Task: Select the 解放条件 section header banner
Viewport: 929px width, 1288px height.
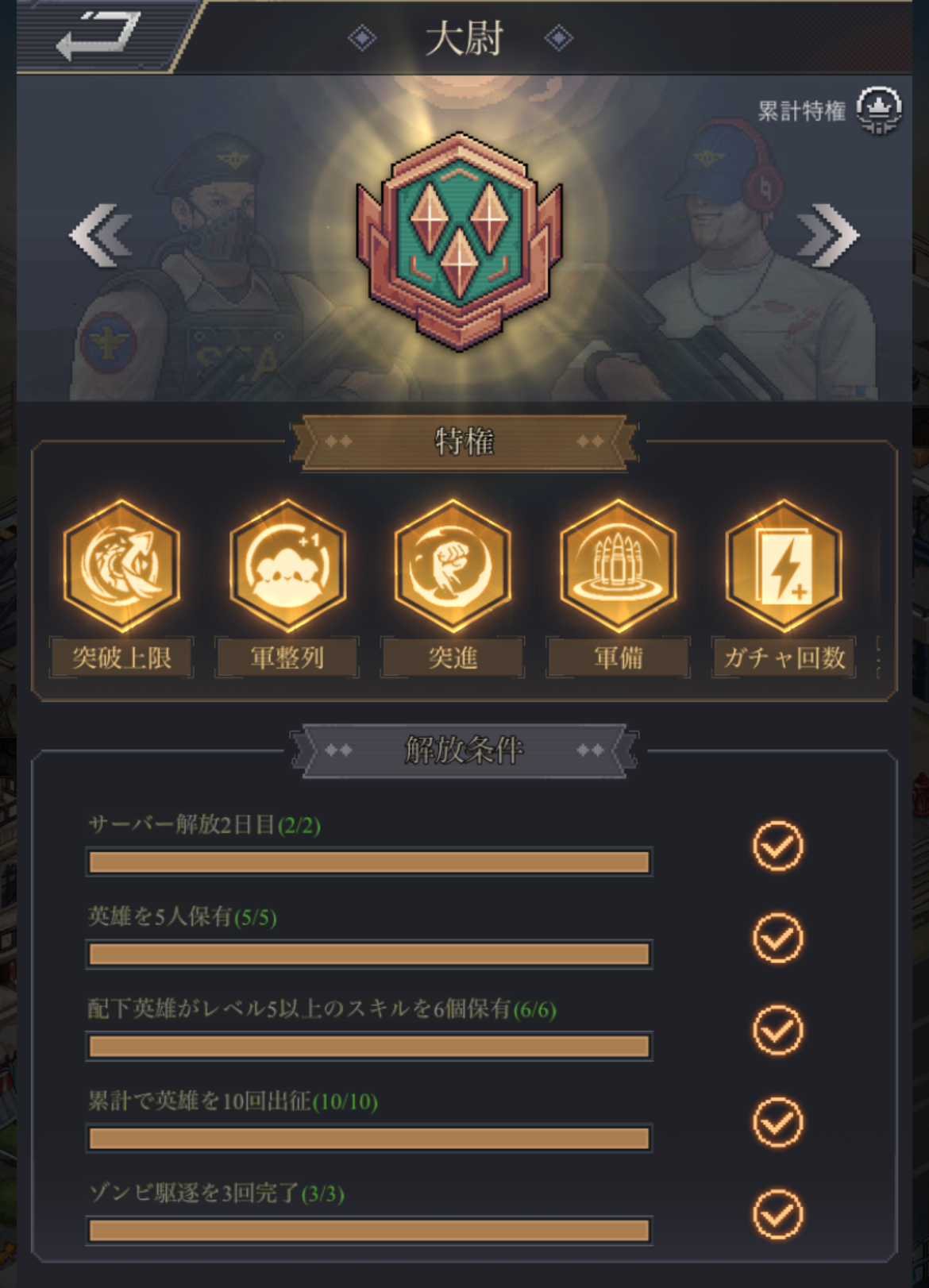Action: [x=464, y=750]
